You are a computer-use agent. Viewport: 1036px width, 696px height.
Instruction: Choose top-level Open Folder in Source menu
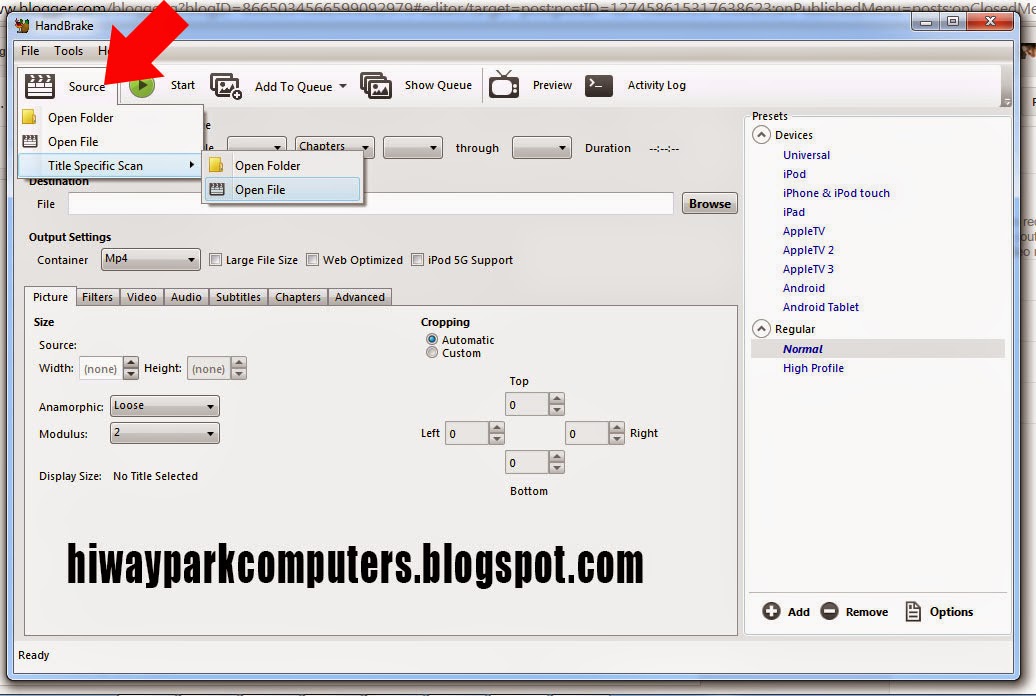coord(110,118)
